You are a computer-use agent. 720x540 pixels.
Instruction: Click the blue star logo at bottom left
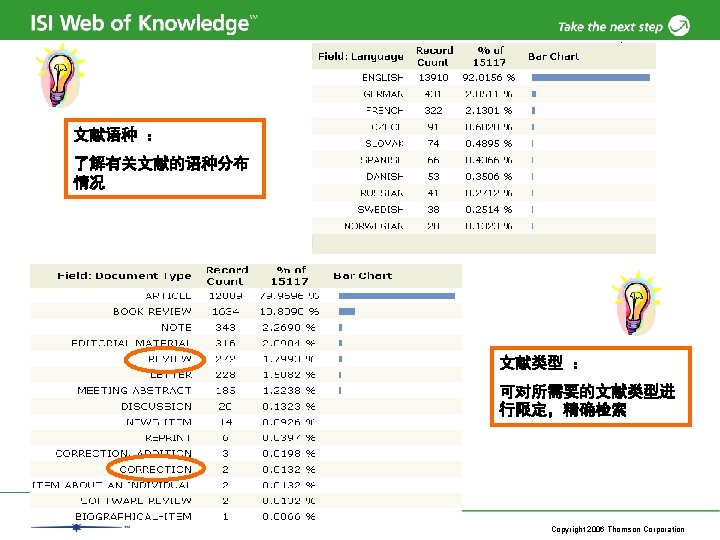(x=77, y=528)
